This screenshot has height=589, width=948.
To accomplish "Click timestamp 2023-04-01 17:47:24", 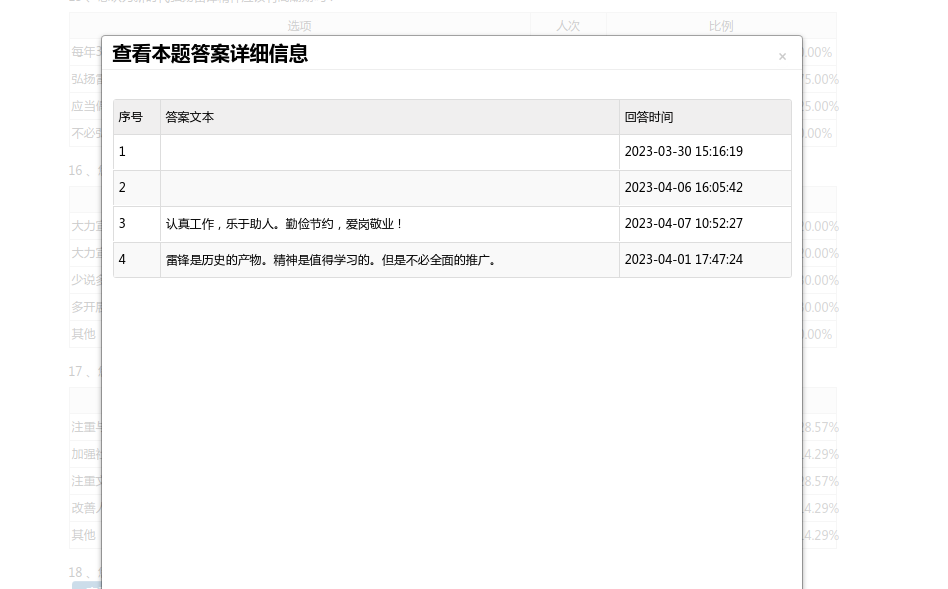I will pos(684,260).
